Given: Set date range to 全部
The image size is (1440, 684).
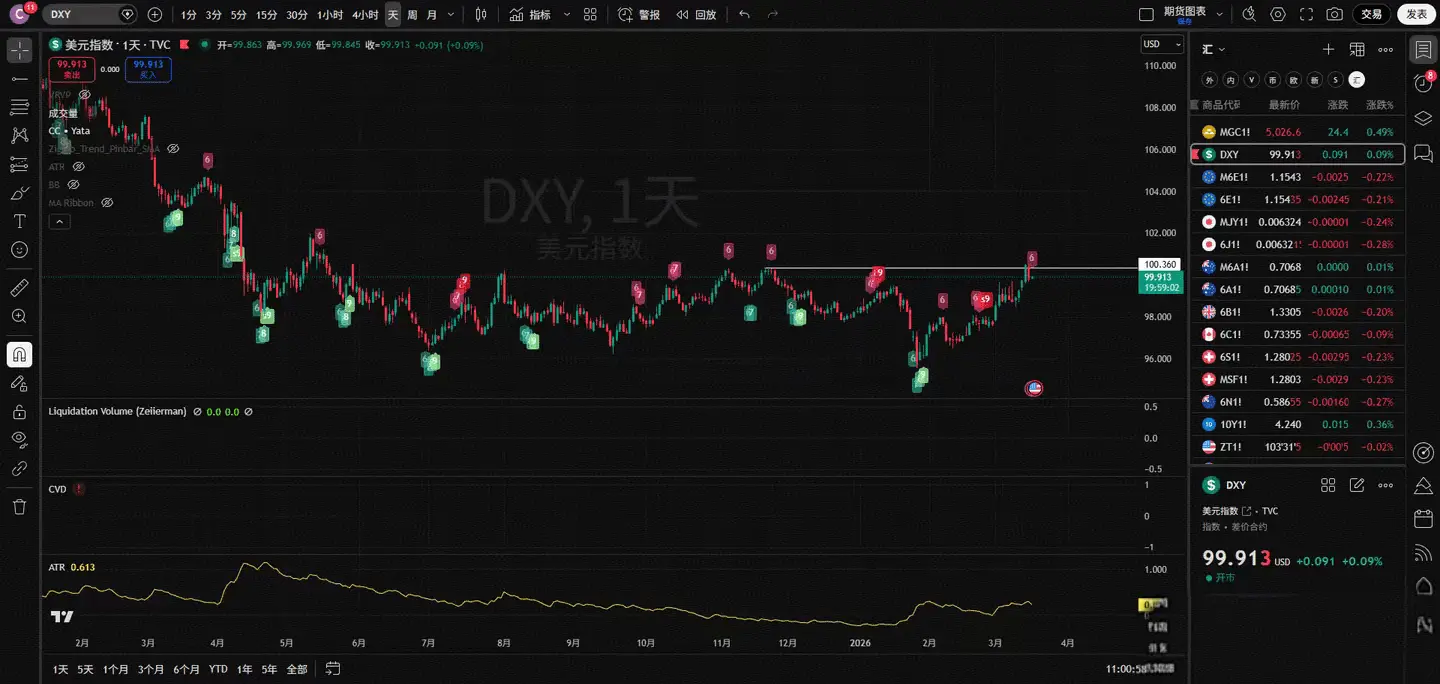Looking at the screenshot, I should point(297,669).
